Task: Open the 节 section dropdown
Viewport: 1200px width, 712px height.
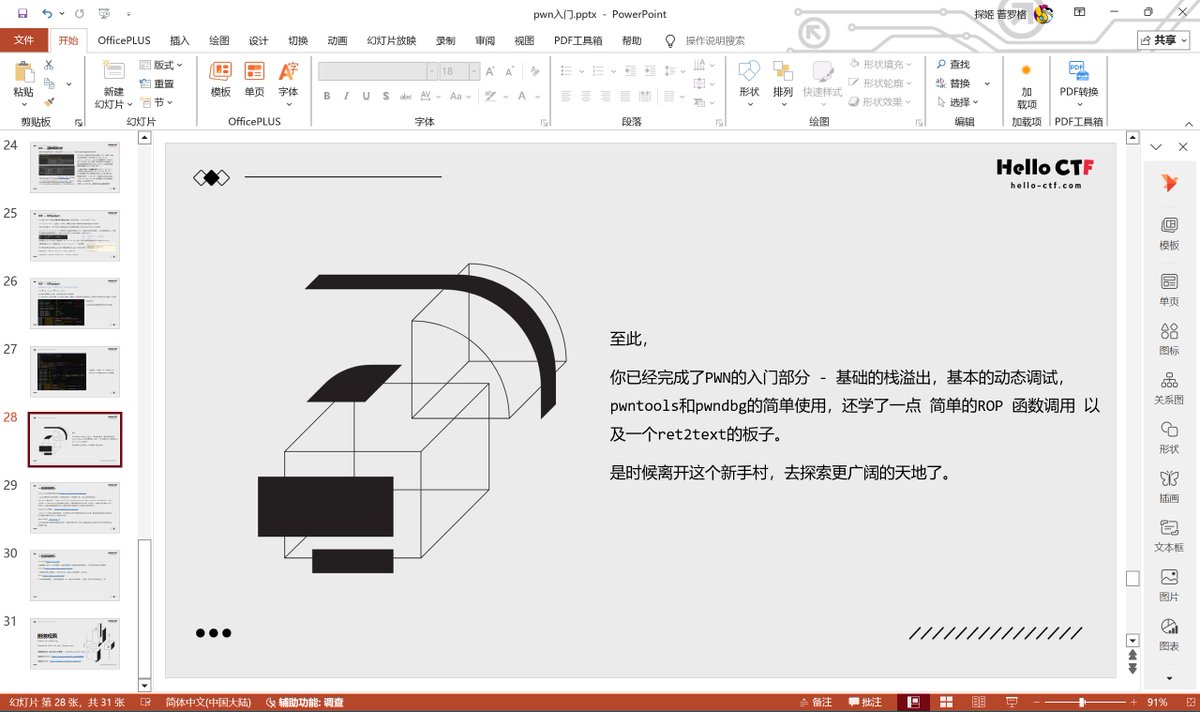Action: (x=157, y=102)
